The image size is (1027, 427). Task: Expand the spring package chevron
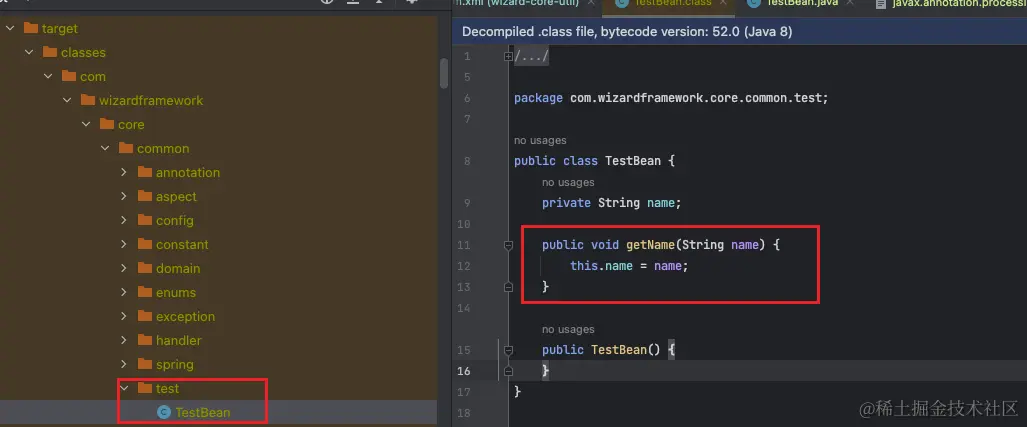pyautogui.click(x=124, y=364)
